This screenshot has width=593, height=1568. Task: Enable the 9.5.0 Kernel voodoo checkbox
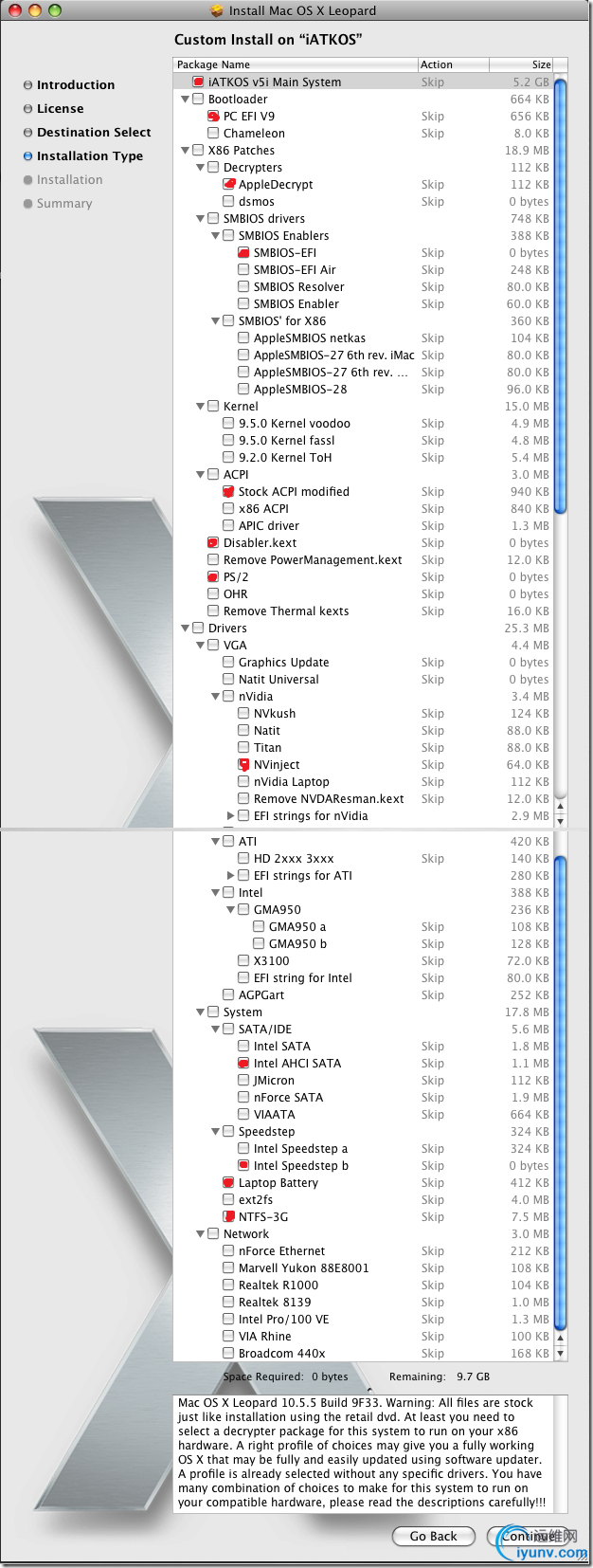pyautogui.click(x=228, y=424)
